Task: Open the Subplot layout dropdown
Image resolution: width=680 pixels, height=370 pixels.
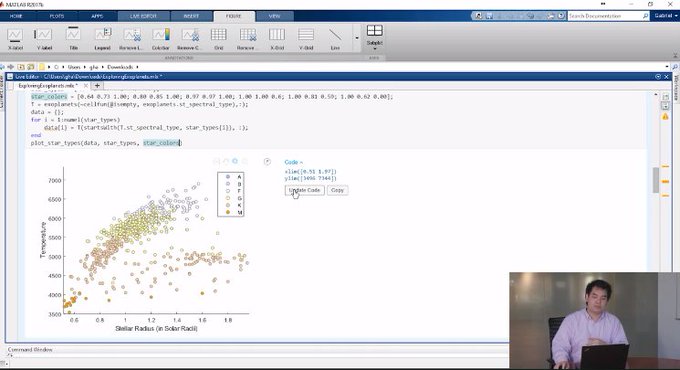Action: (374, 37)
